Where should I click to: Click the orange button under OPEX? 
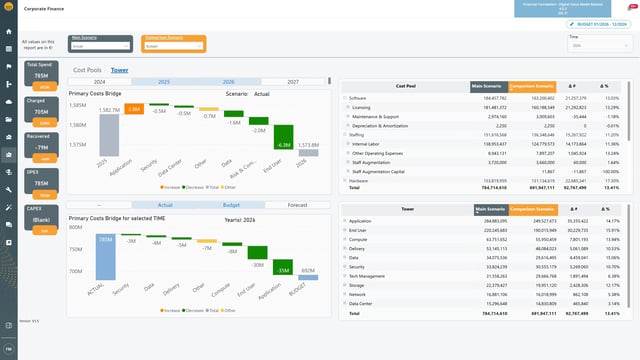[x=44, y=195]
